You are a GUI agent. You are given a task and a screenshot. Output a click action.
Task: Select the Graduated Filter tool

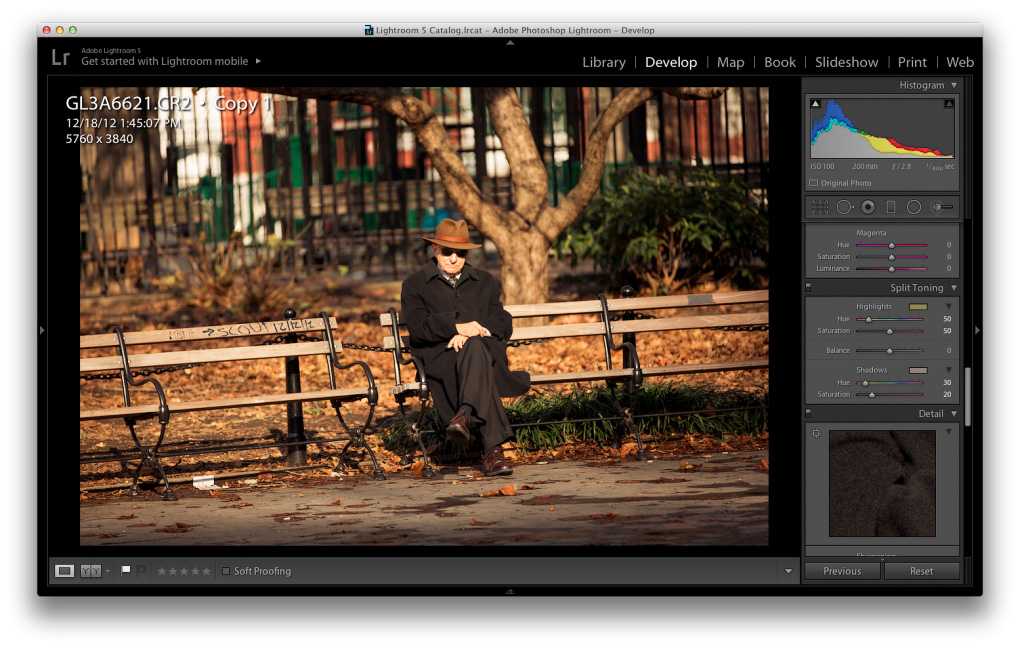click(x=890, y=207)
